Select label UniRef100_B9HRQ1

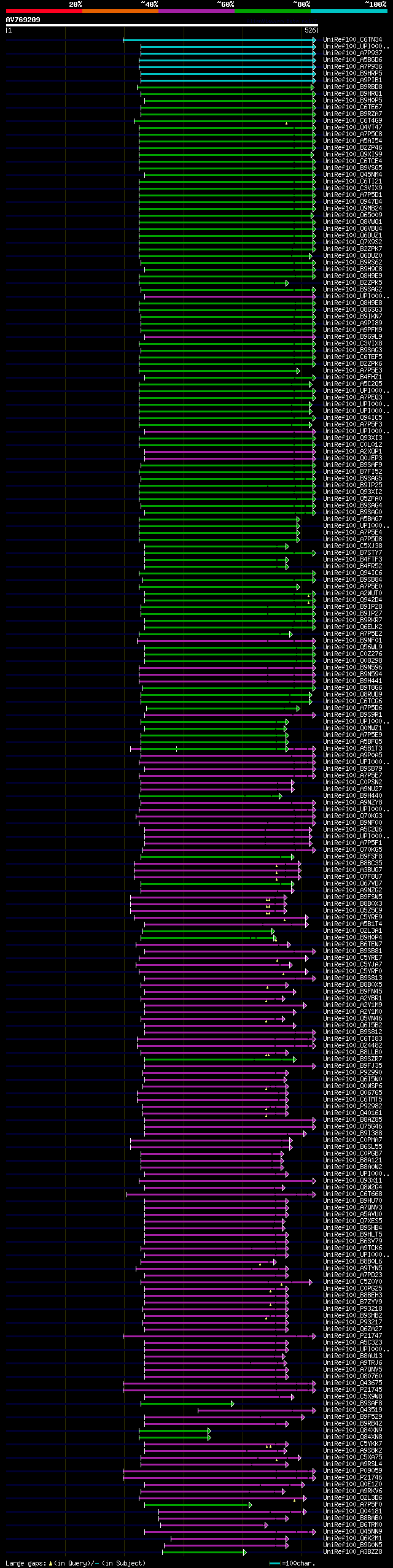click(x=352, y=94)
